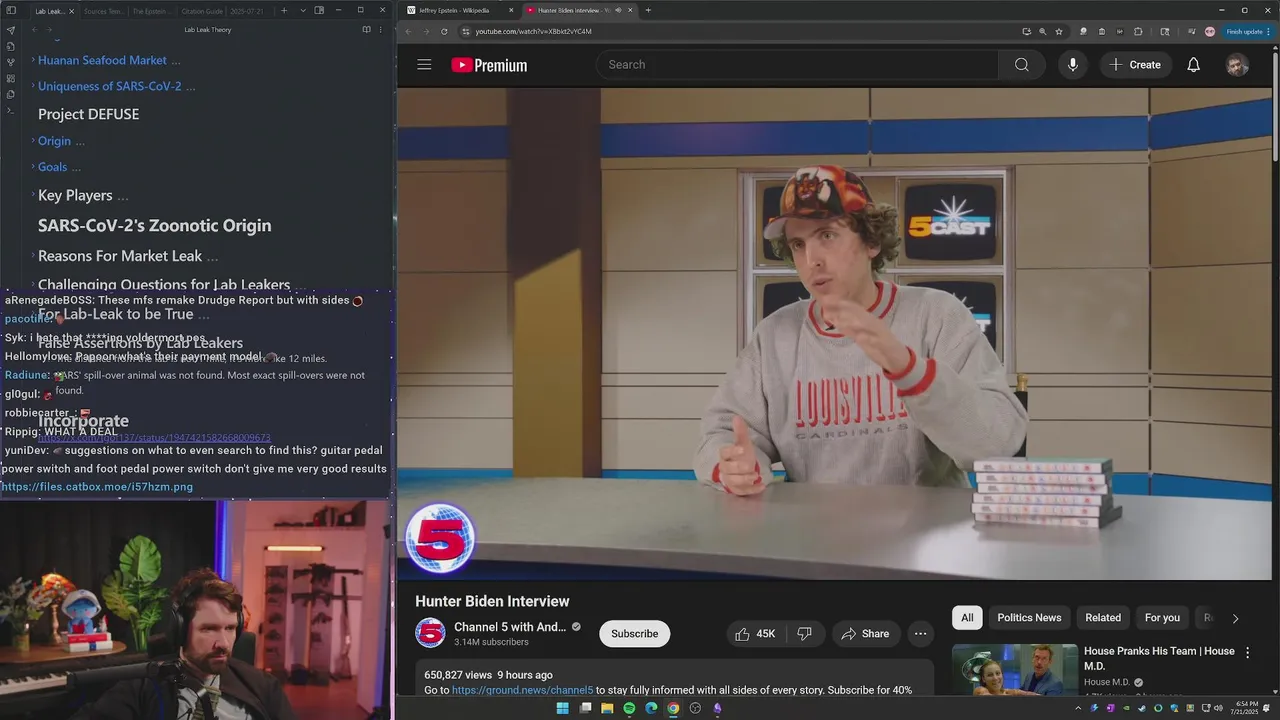Open Channel 5 with Andrew channel avatar
Viewport: 1280px width, 720px height.
coord(430,633)
